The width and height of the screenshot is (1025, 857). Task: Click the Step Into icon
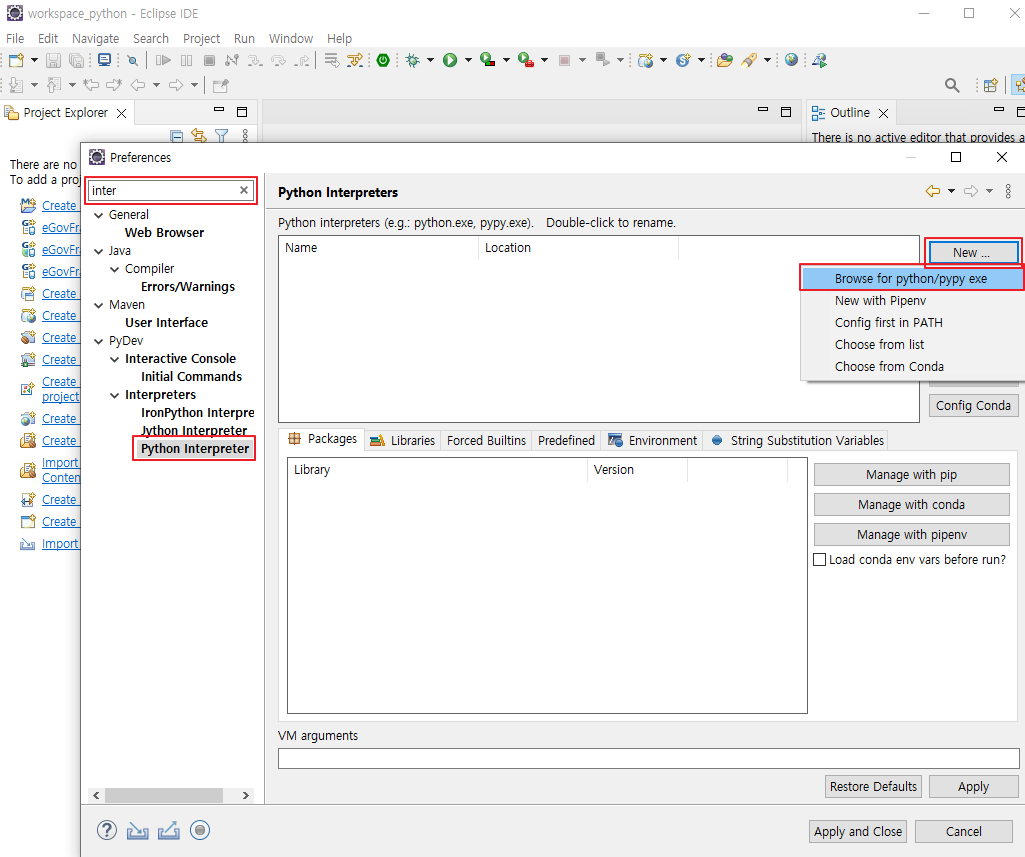point(255,60)
